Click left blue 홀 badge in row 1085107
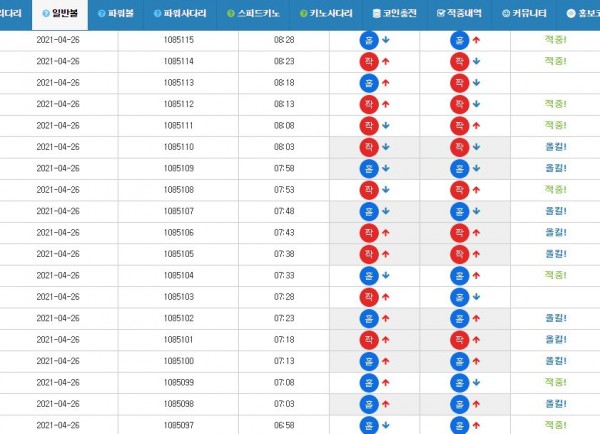This screenshot has width=600, height=434. (x=369, y=212)
